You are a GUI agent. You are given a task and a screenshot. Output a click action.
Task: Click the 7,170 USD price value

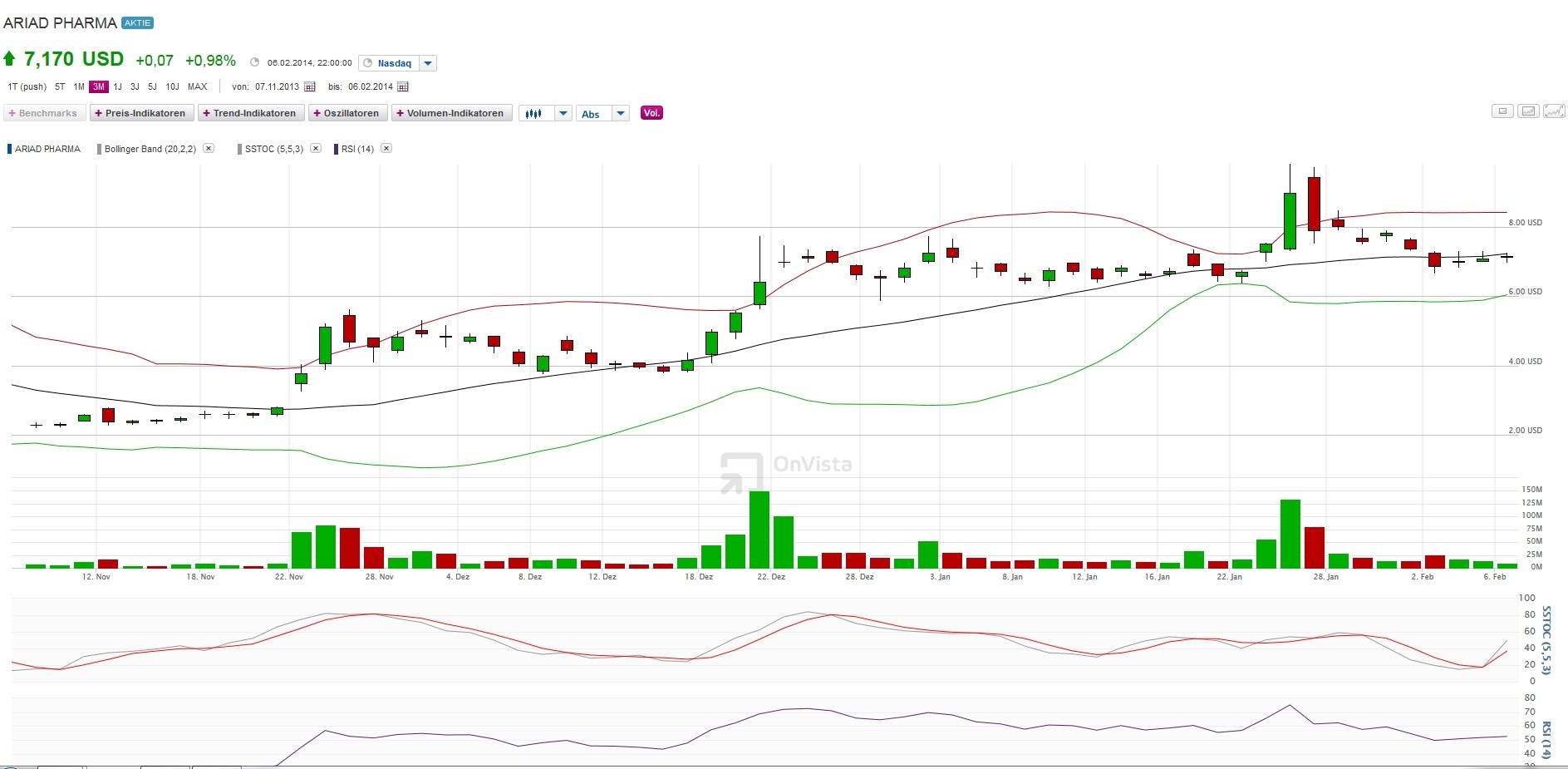(x=74, y=59)
